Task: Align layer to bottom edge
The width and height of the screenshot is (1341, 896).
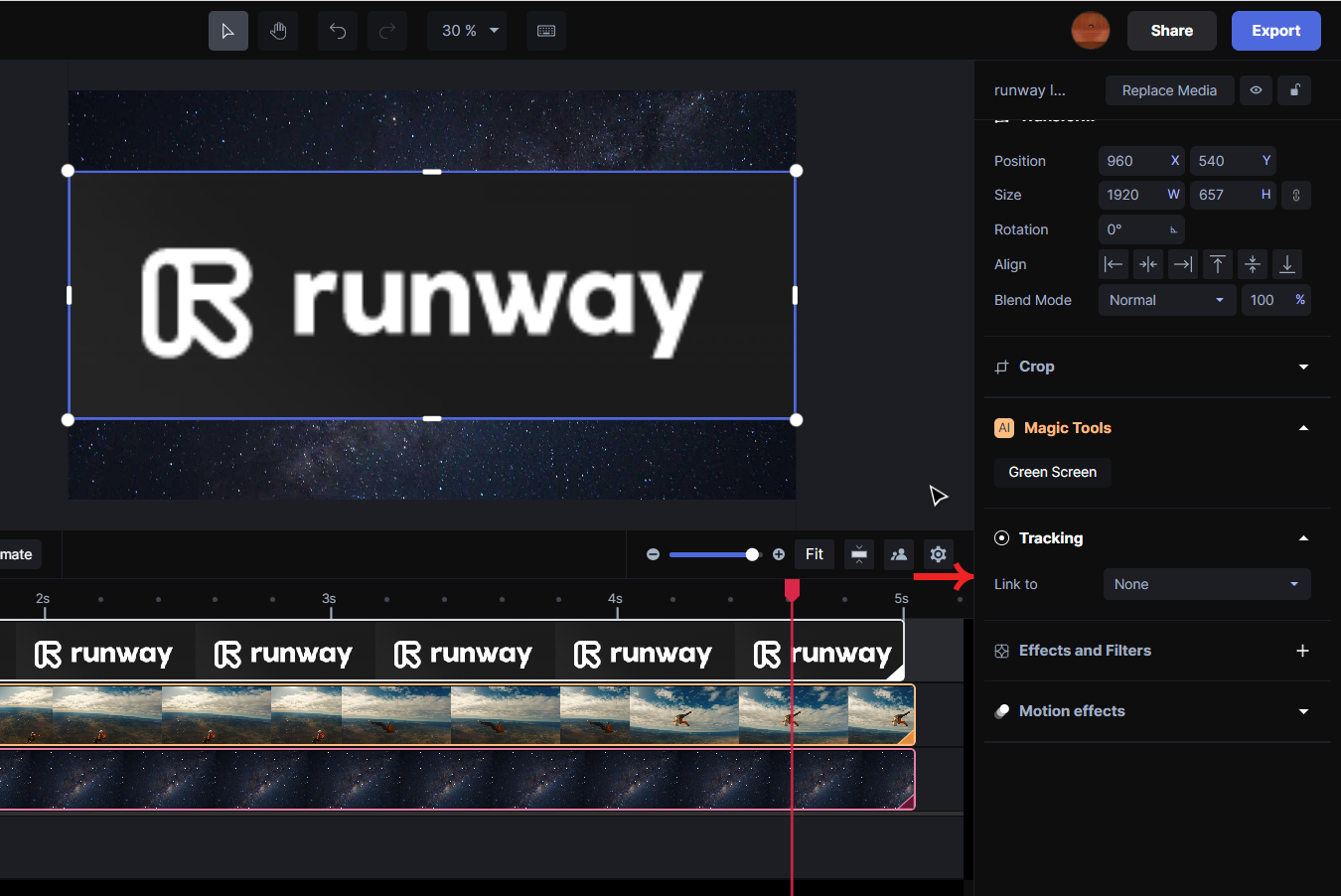Action: point(1287,264)
